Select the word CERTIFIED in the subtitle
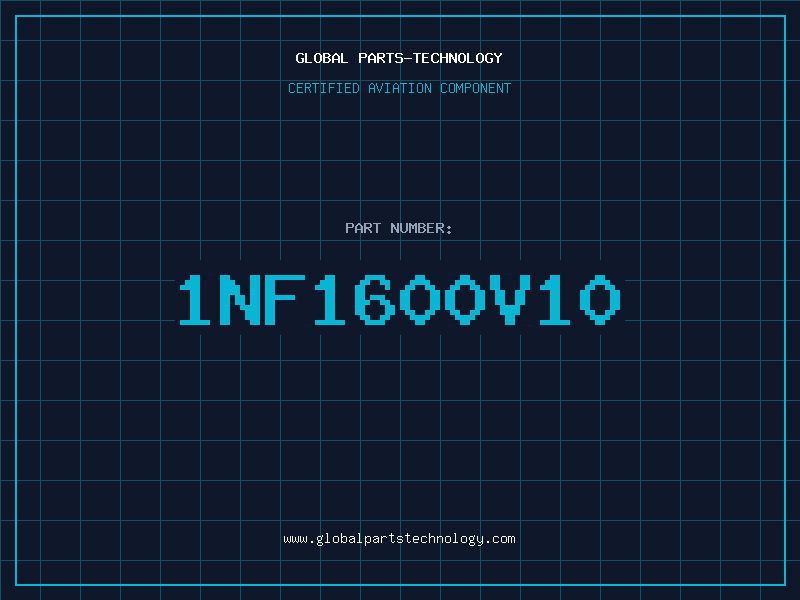 click(x=324, y=88)
